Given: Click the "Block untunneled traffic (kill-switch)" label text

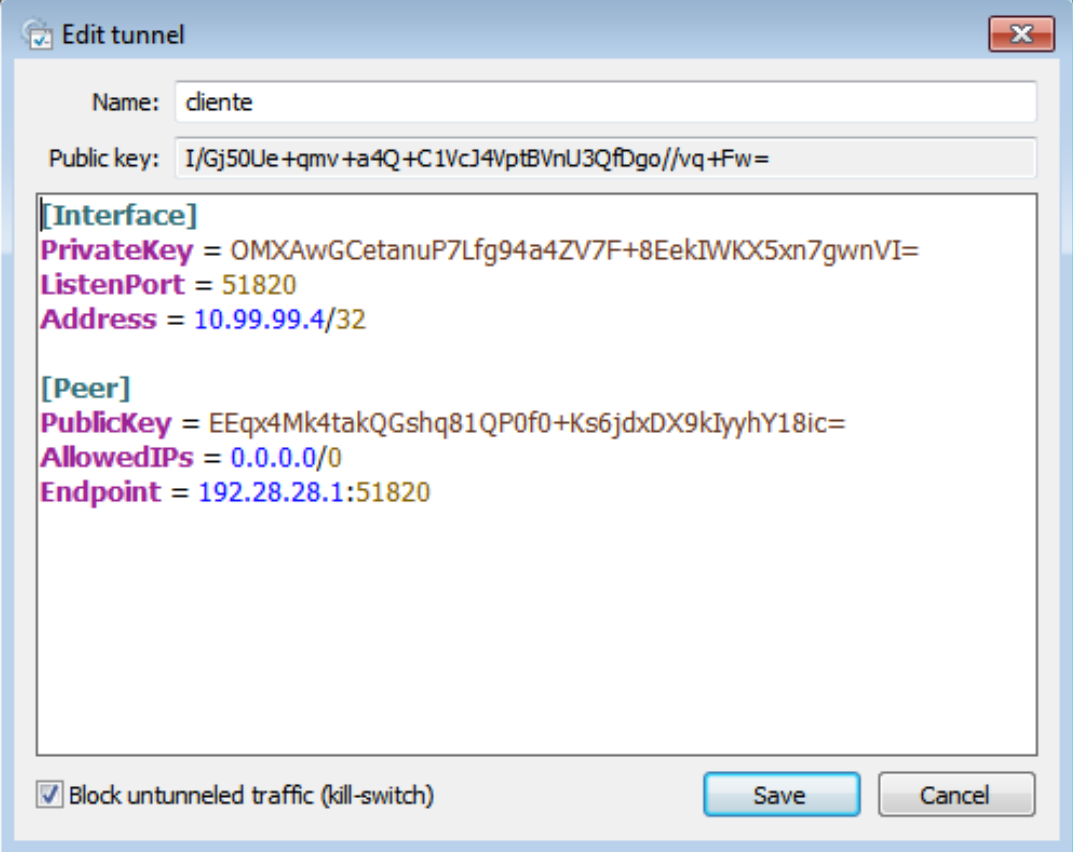Looking at the screenshot, I should click(x=251, y=796).
